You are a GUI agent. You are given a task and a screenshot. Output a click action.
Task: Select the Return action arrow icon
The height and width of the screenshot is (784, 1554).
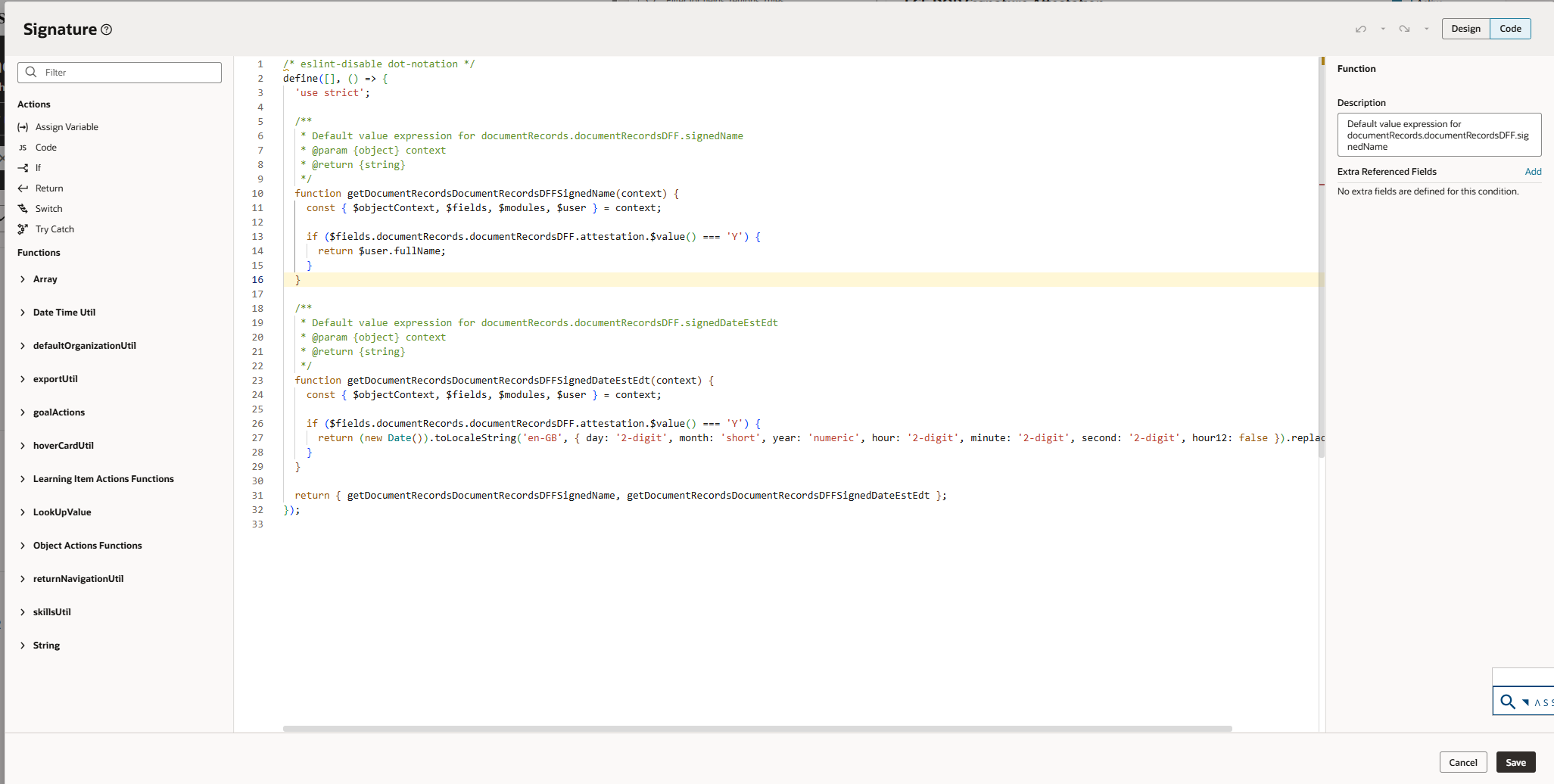(23, 188)
